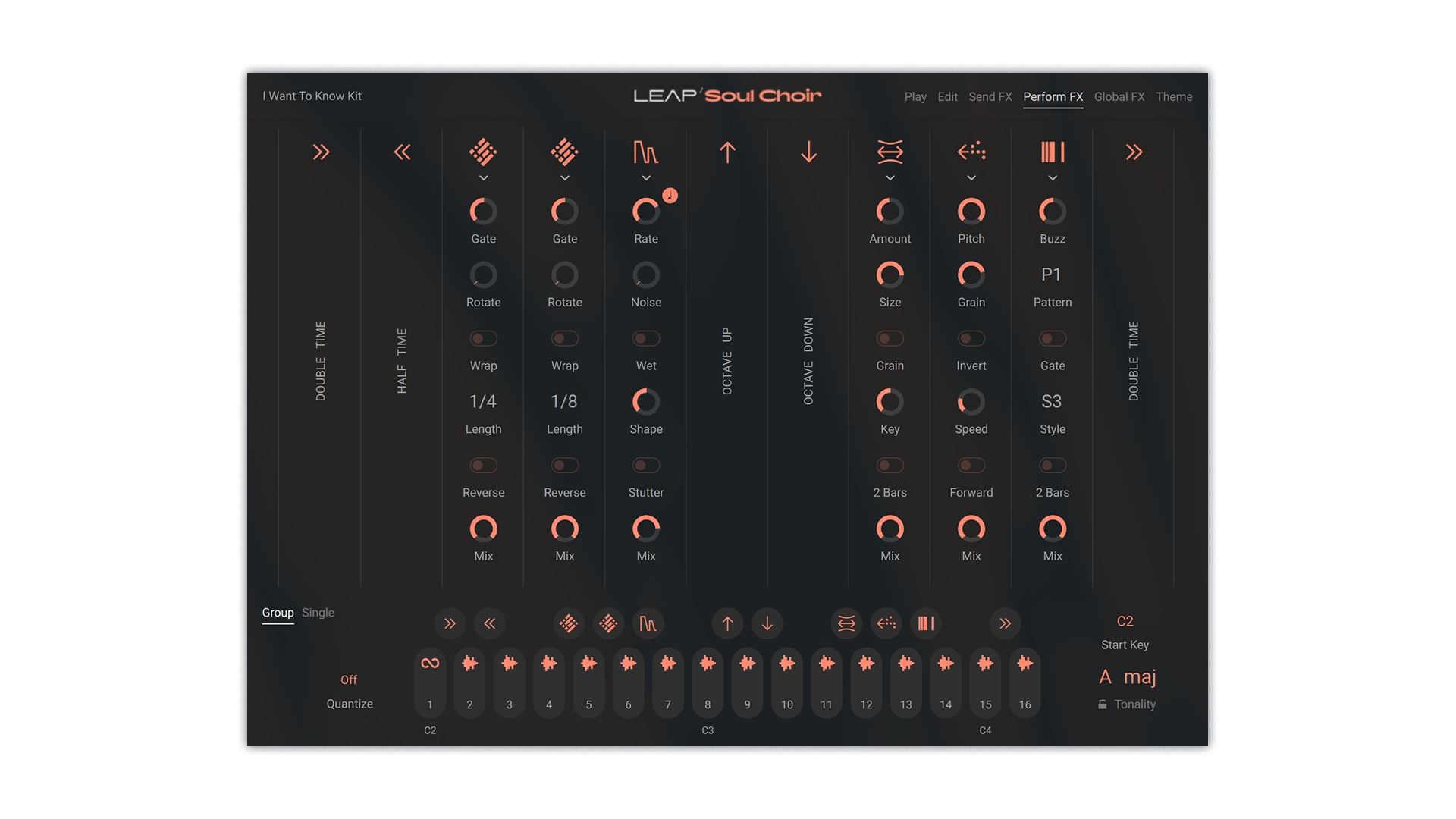Expand the chevron under the Buzz effect icon
The height and width of the screenshot is (819, 1456).
[1053, 178]
